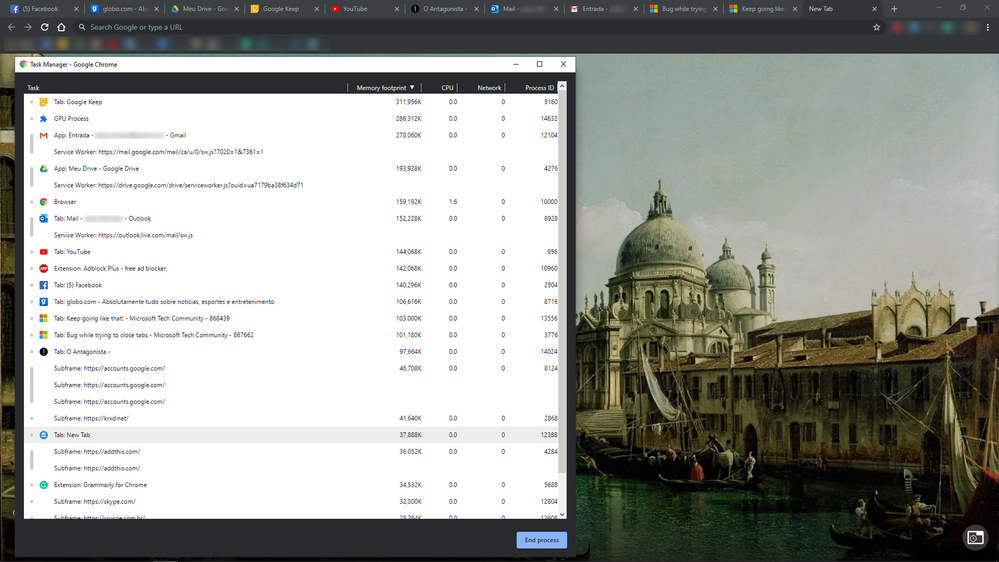Close the YouTube browser tab
This screenshot has width=999, height=562.
pos(397,9)
